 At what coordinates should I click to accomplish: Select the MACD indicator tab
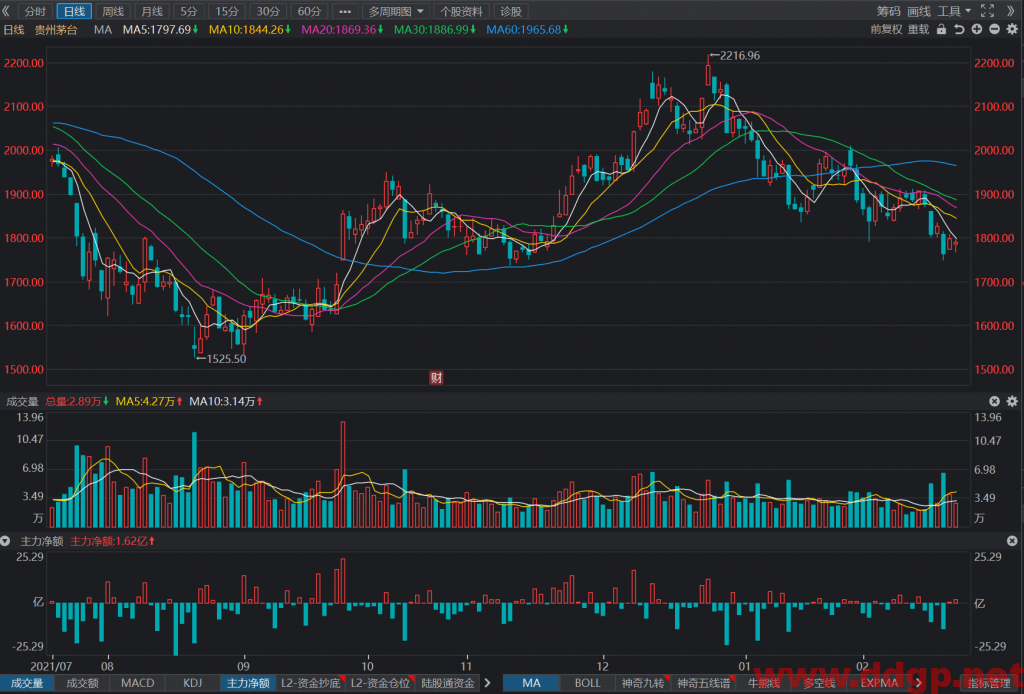138,683
